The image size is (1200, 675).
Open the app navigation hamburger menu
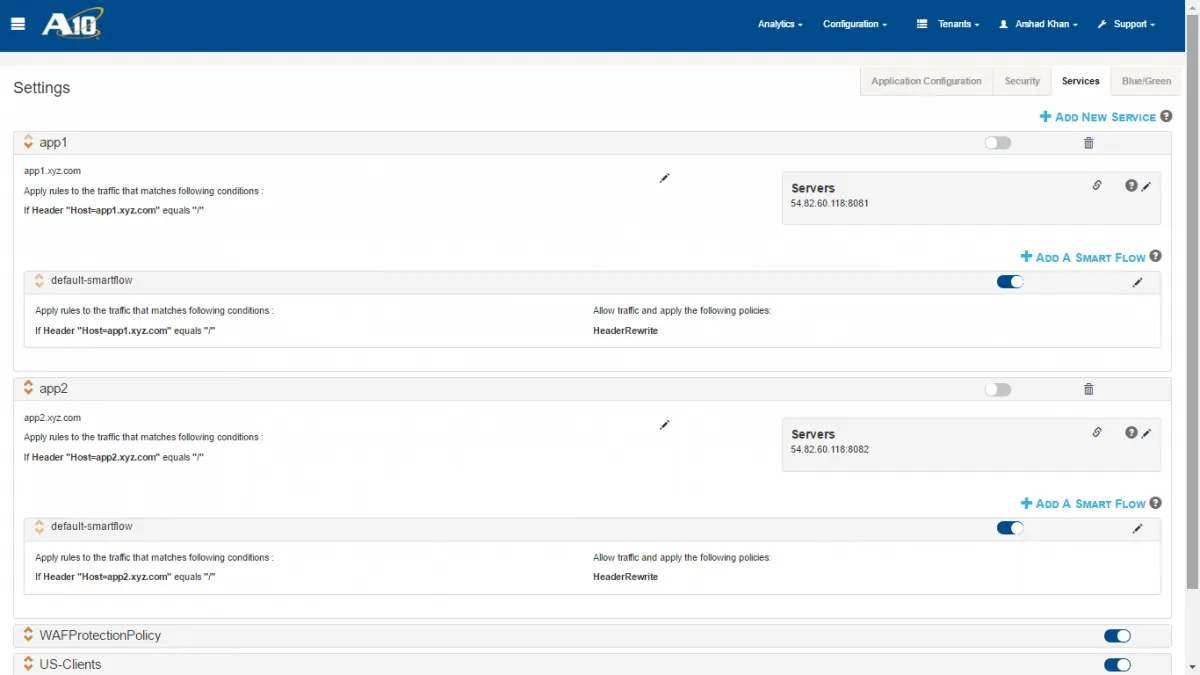click(x=17, y=24)
